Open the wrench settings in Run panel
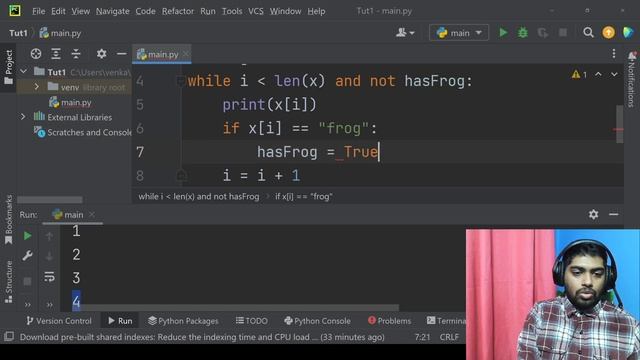This screenshot has height=360, width=640. coord(27,256)
